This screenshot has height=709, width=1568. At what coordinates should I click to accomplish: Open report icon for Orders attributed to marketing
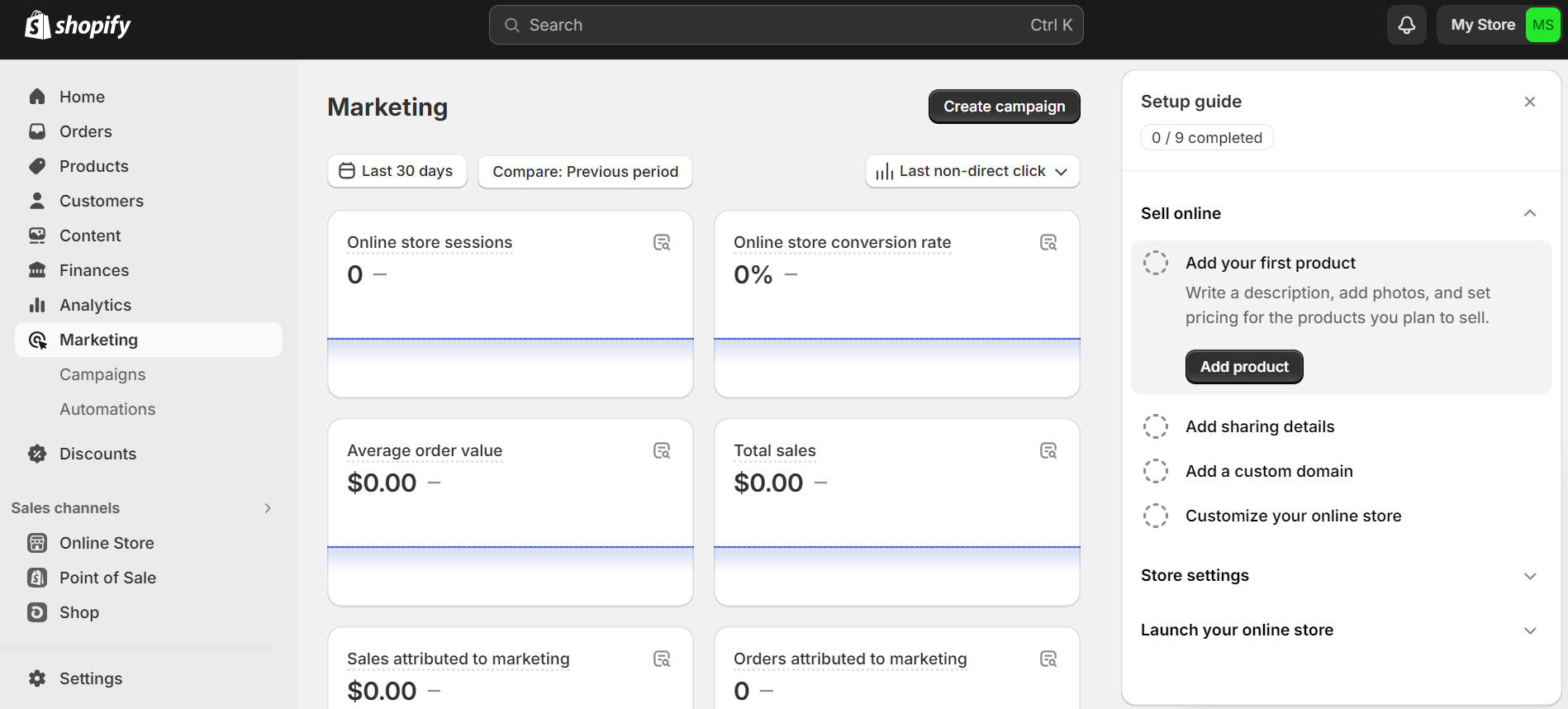point(1048,659)
